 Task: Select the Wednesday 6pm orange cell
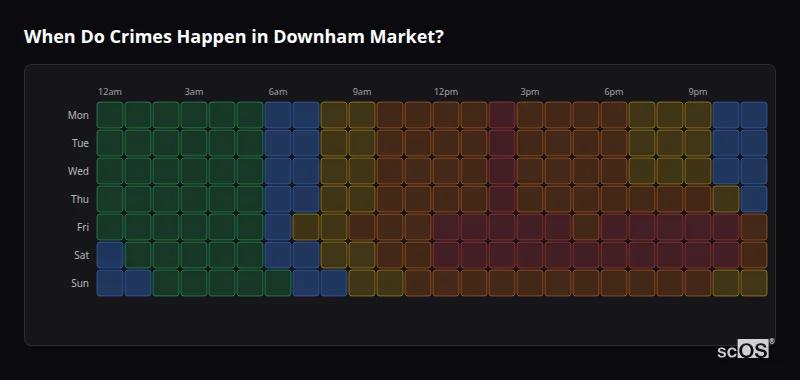[x=614, y=171]
